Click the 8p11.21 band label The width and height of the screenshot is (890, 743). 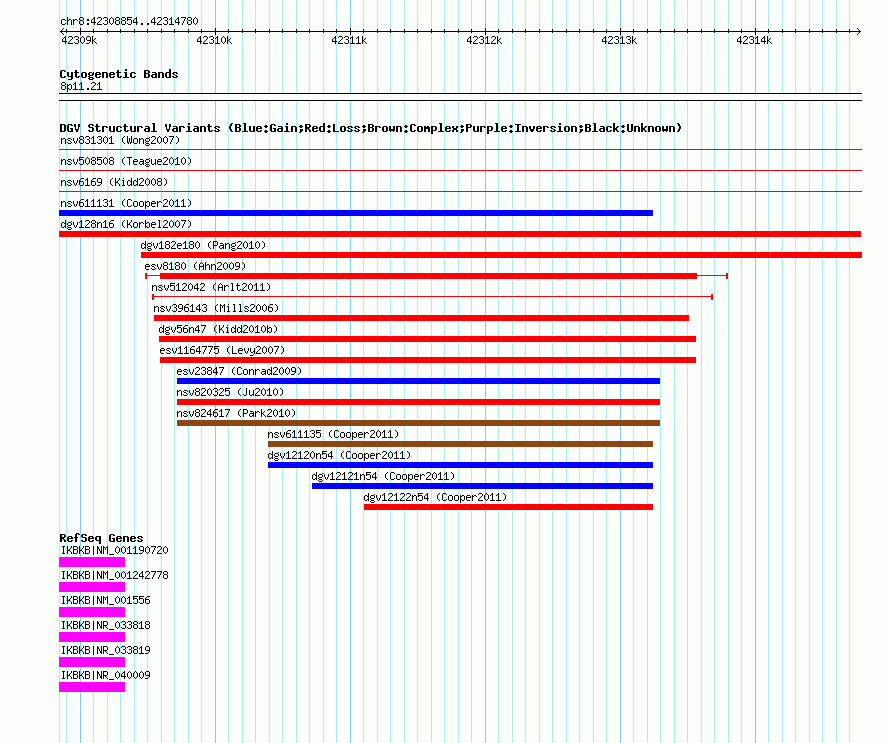81,86
